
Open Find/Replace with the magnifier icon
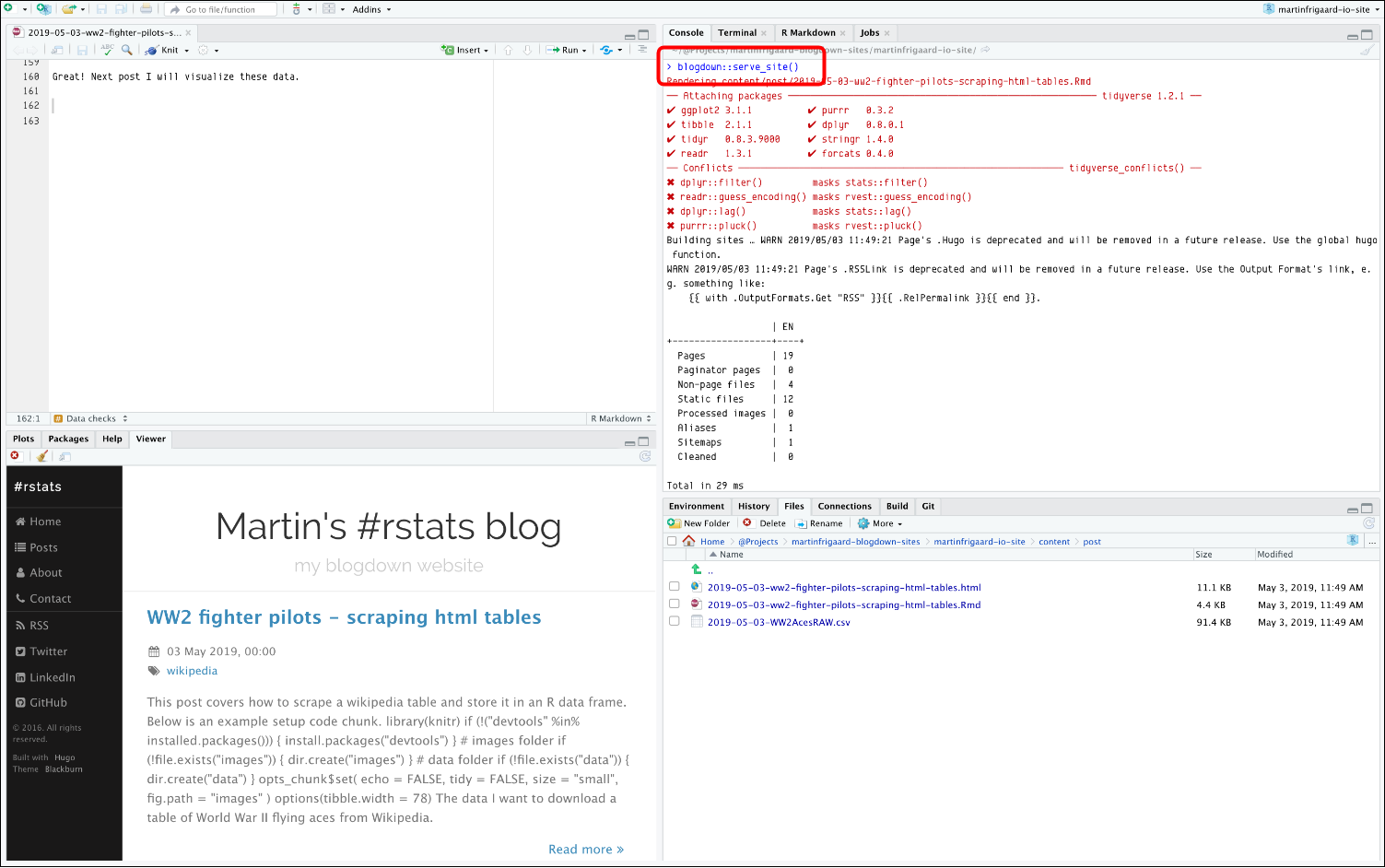click(126, 50)
